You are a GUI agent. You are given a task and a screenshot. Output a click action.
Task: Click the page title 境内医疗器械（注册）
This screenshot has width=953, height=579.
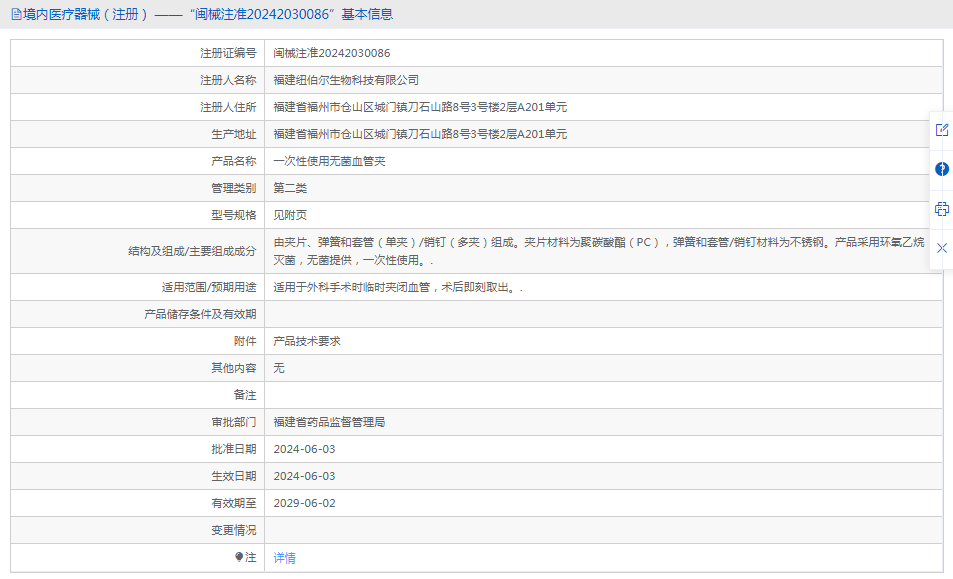pos(86,14)
